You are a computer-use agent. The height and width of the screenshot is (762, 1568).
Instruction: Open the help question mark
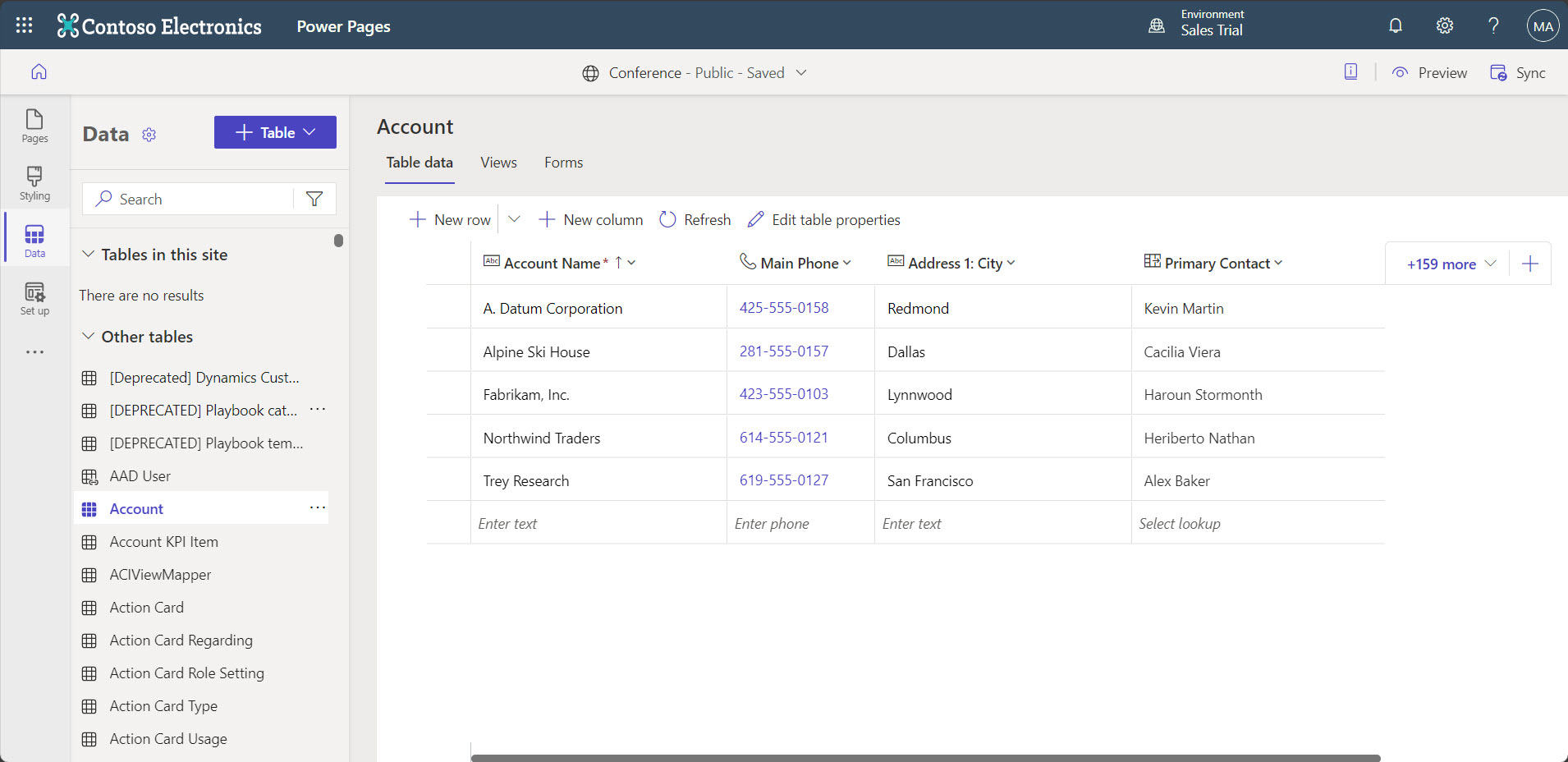click(x=1494, y=25)
